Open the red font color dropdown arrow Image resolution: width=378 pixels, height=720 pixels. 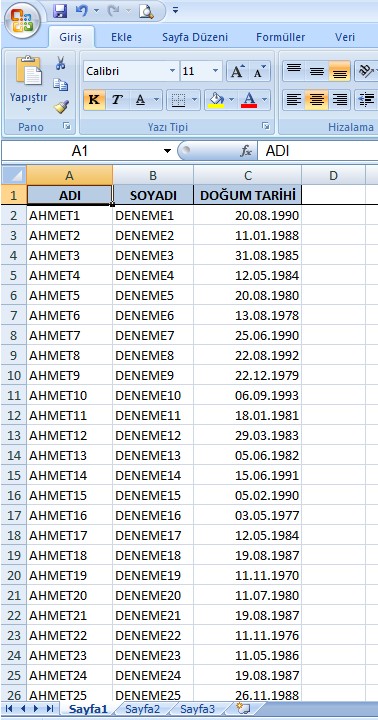click(x=265, y=100)
